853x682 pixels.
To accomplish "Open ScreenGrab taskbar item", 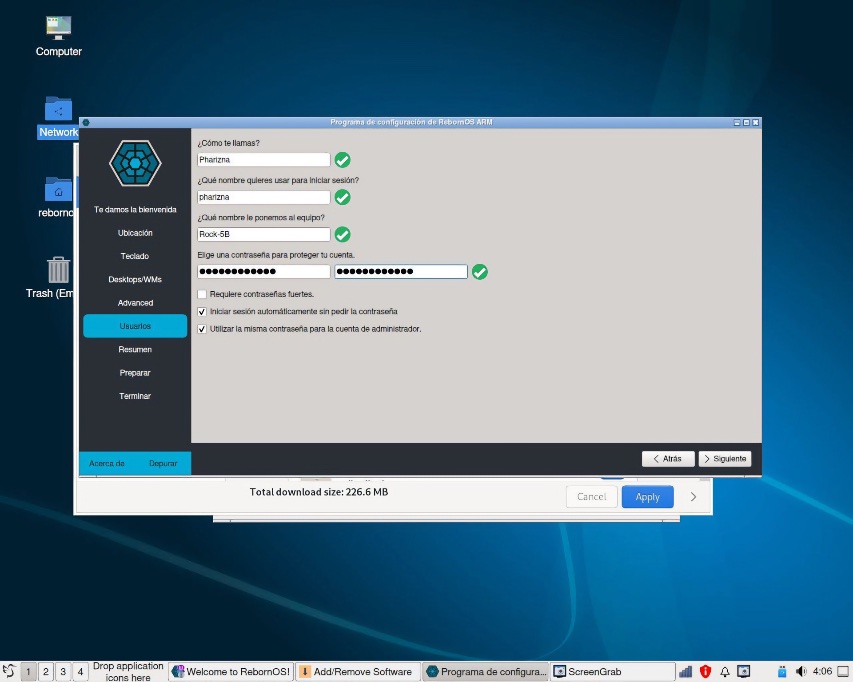I will point(612,672).
